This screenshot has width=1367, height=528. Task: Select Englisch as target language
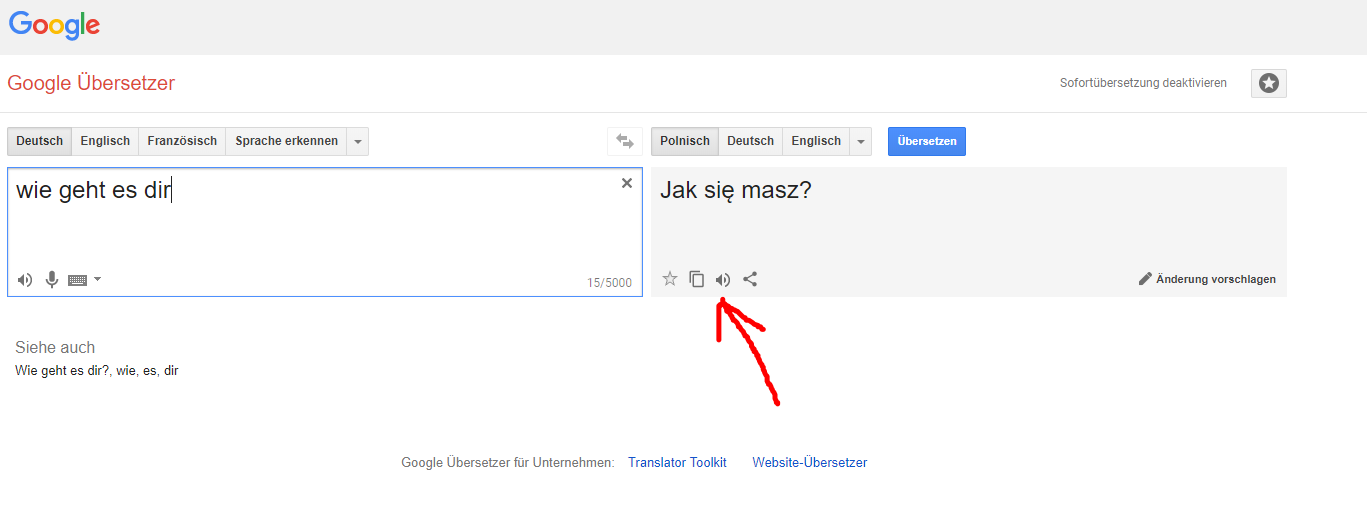click(x=816, y=141)
